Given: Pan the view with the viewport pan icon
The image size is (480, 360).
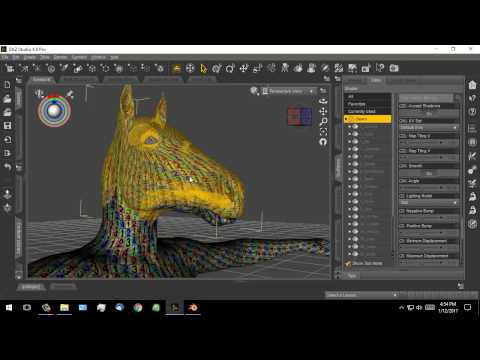Looking at the screenshot, I should tap(323, 111).
